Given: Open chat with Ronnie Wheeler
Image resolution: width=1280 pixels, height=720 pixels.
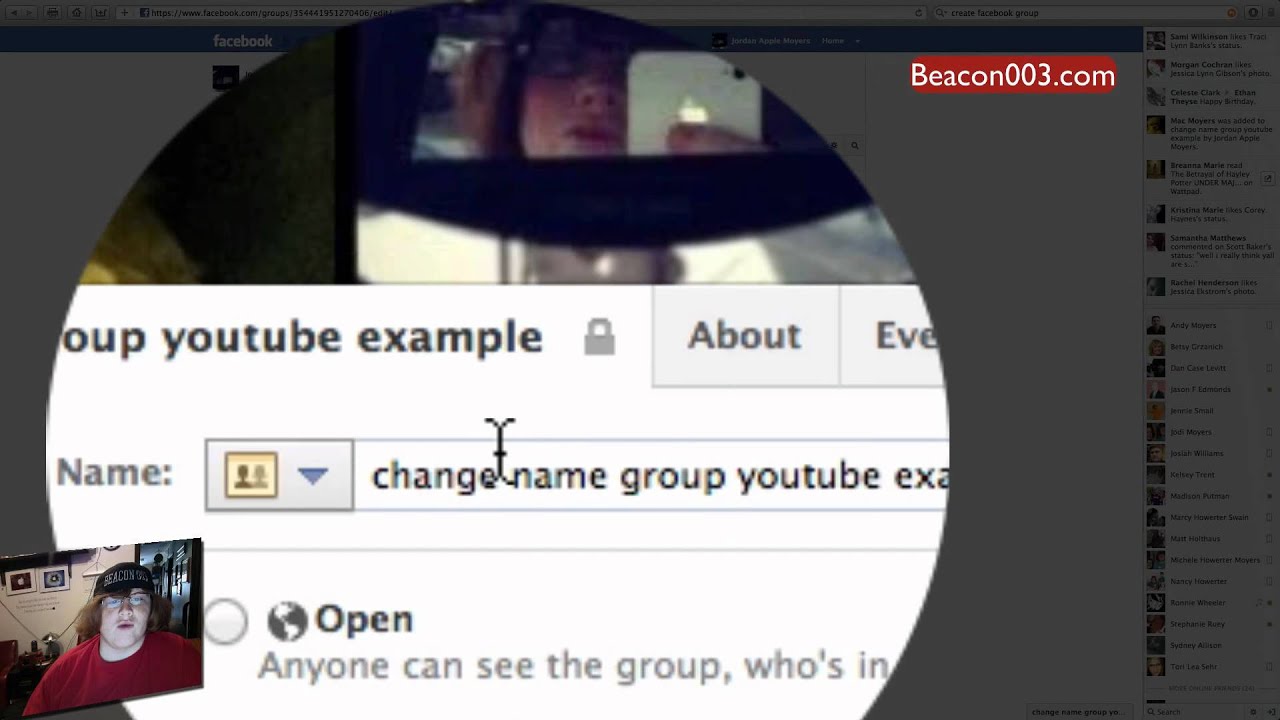Looking at the screenshot, I should tap(1211, 603).
